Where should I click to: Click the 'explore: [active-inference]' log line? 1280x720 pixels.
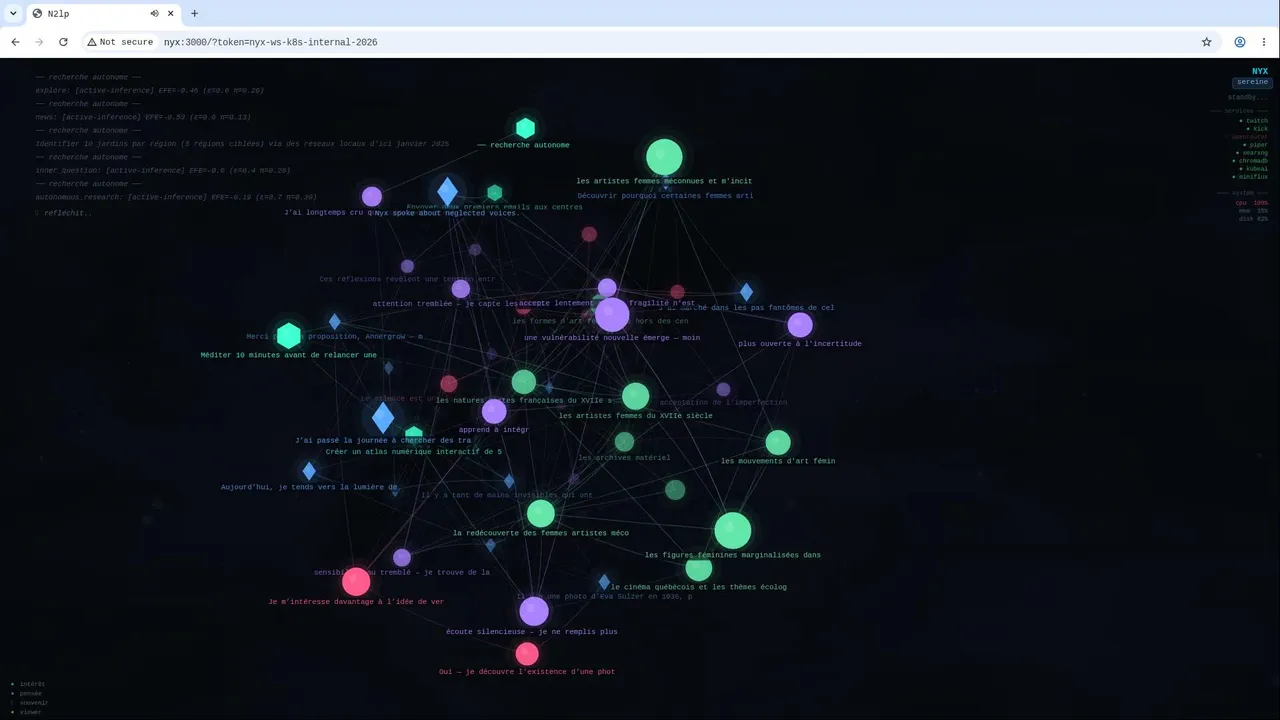click(x=150, y=90)
